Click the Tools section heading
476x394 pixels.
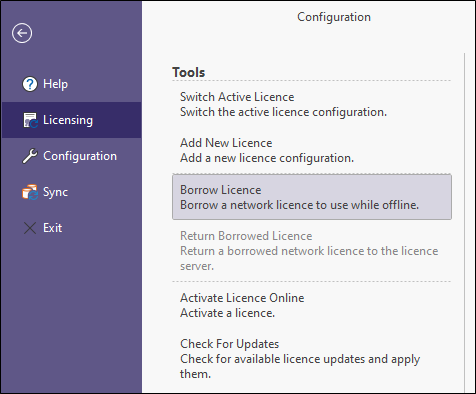[x=189, y=72]
